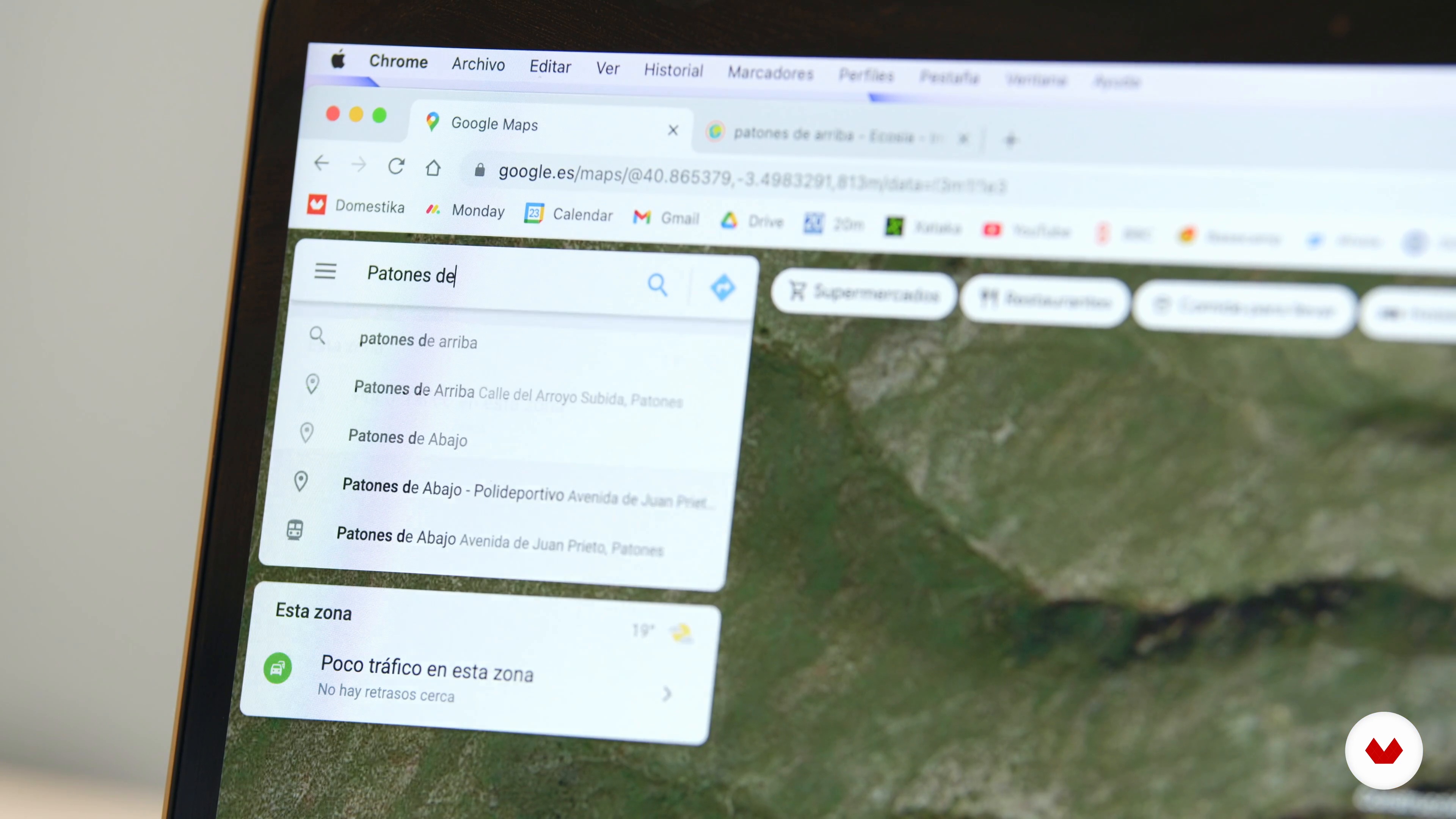Open the Monday bookmark
The height and width of the screenshot is (819, 1456).
point(464,210)
